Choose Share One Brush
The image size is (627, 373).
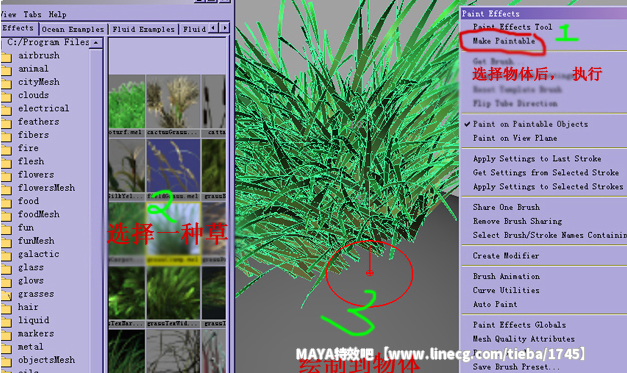point(506,207)
